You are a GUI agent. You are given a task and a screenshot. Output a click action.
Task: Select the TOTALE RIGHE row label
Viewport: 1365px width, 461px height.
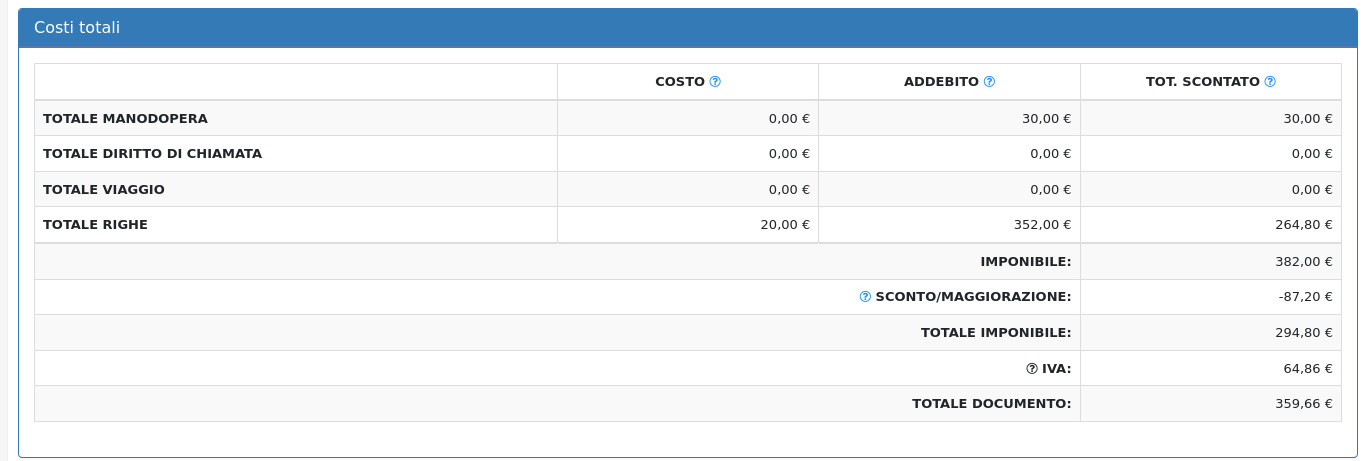tap(95, 225)
